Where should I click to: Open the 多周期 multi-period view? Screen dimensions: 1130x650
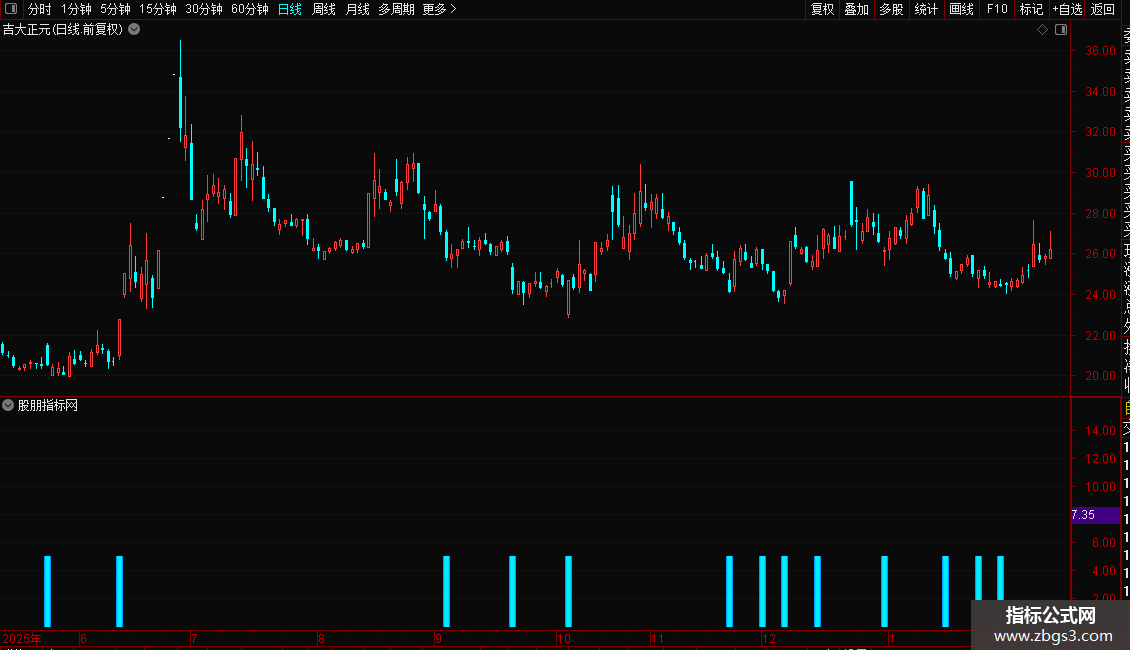click(x=396, y=9)
